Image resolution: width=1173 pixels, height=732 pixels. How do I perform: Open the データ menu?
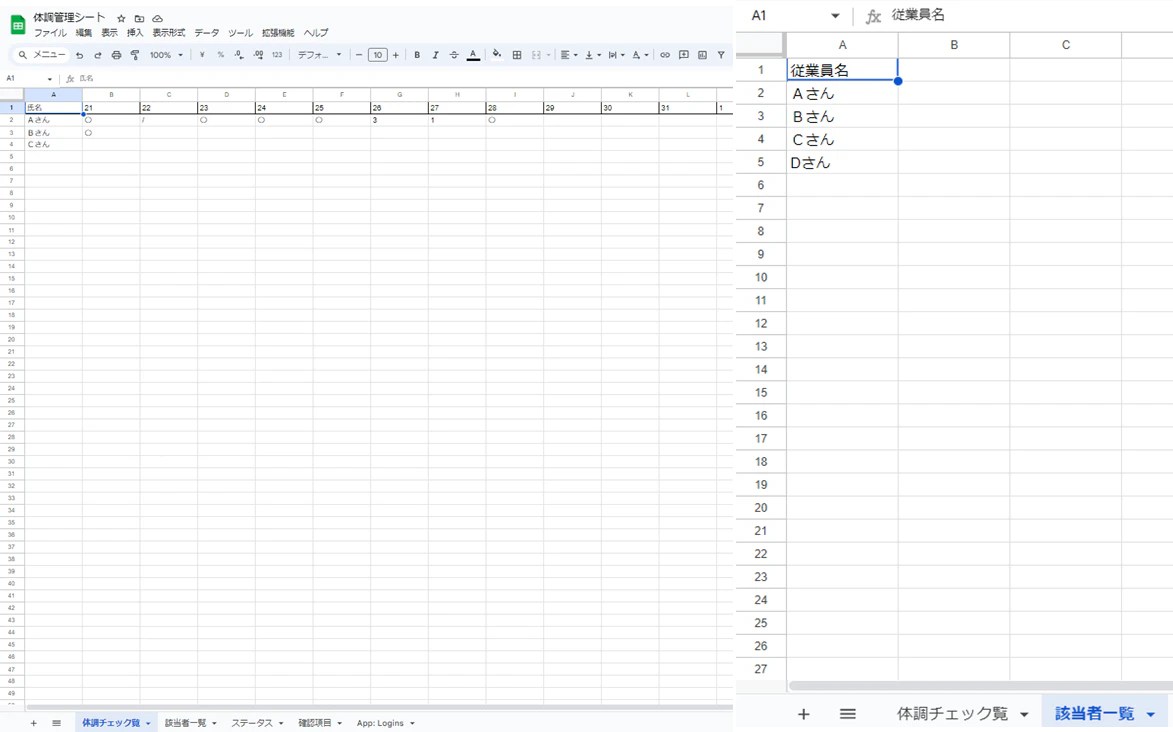tap(206, 33)
